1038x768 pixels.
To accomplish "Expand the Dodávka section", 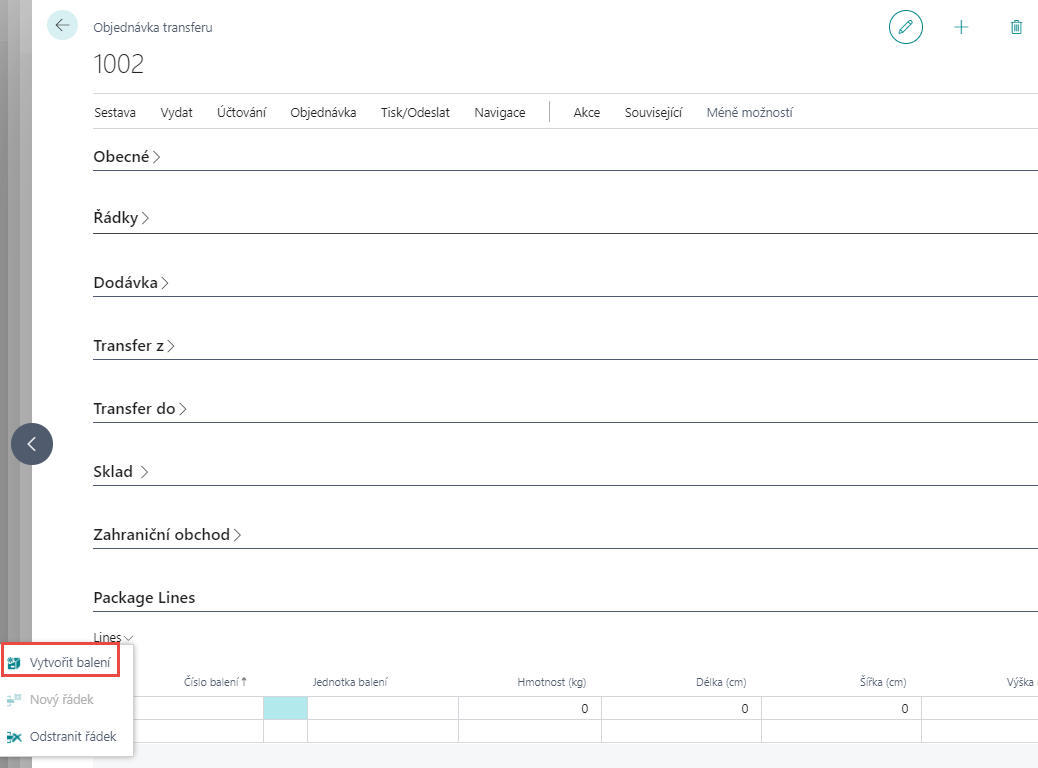I will coord(131,283).
